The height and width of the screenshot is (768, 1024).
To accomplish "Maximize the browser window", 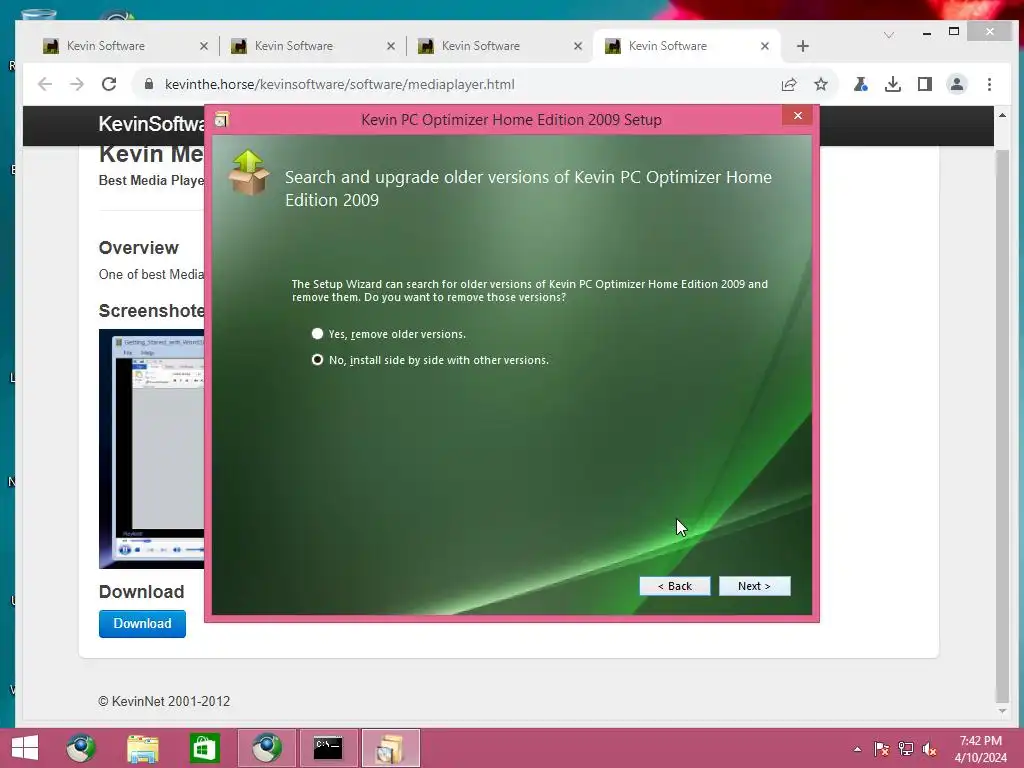I will click(954, 32).
